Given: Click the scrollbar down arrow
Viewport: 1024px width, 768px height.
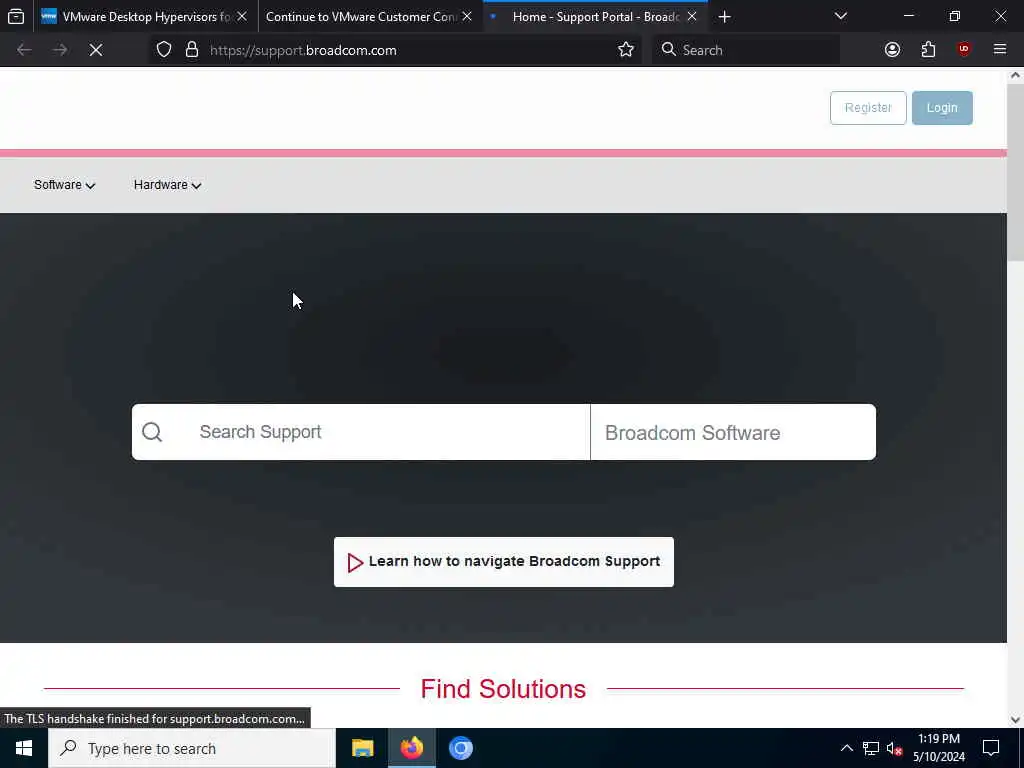Looking at the screenshot, I should click(x=1015, y=720).
